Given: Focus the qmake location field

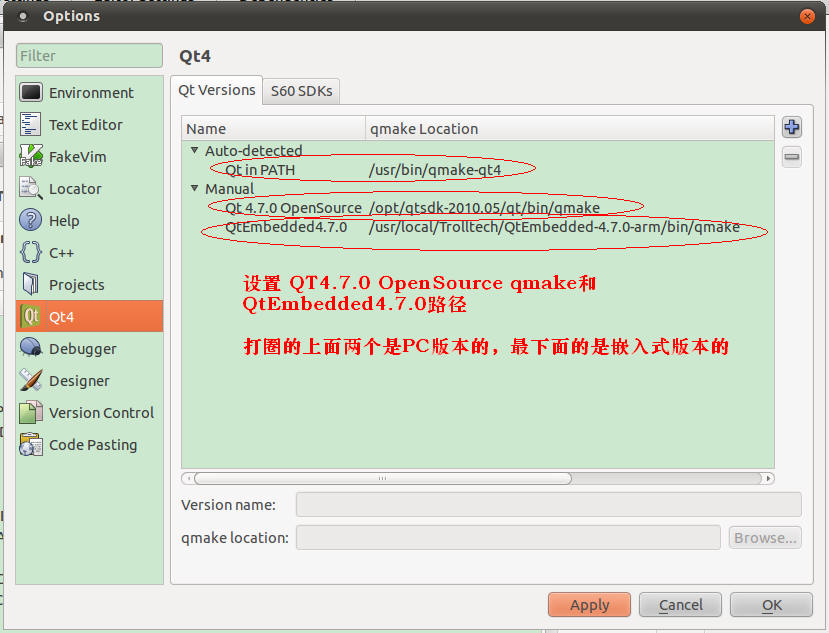Looking at the screenshot, I should 508,538.
